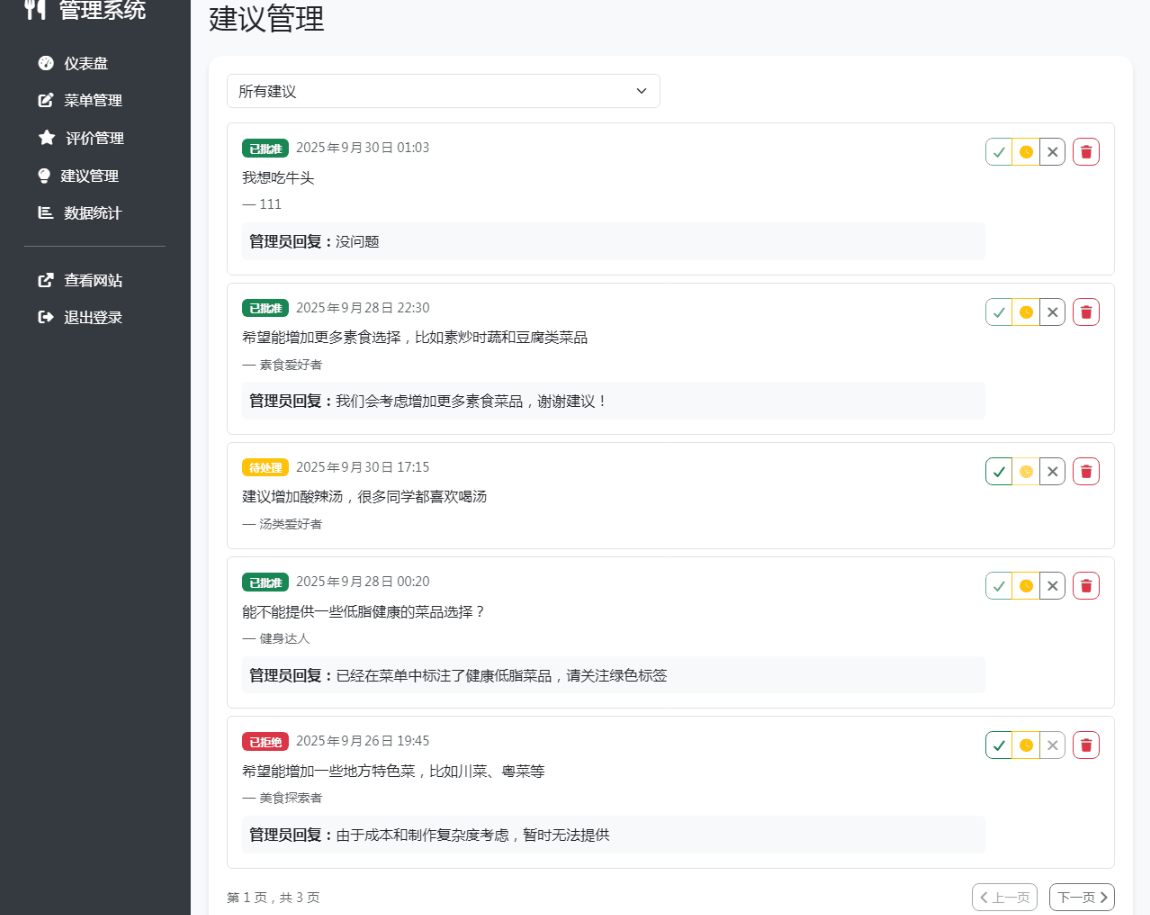Image resolution: width=1150 pixels, height=915 pixels.
Task: Click the 已拒绝 red status badge
Action: [265, 741]
